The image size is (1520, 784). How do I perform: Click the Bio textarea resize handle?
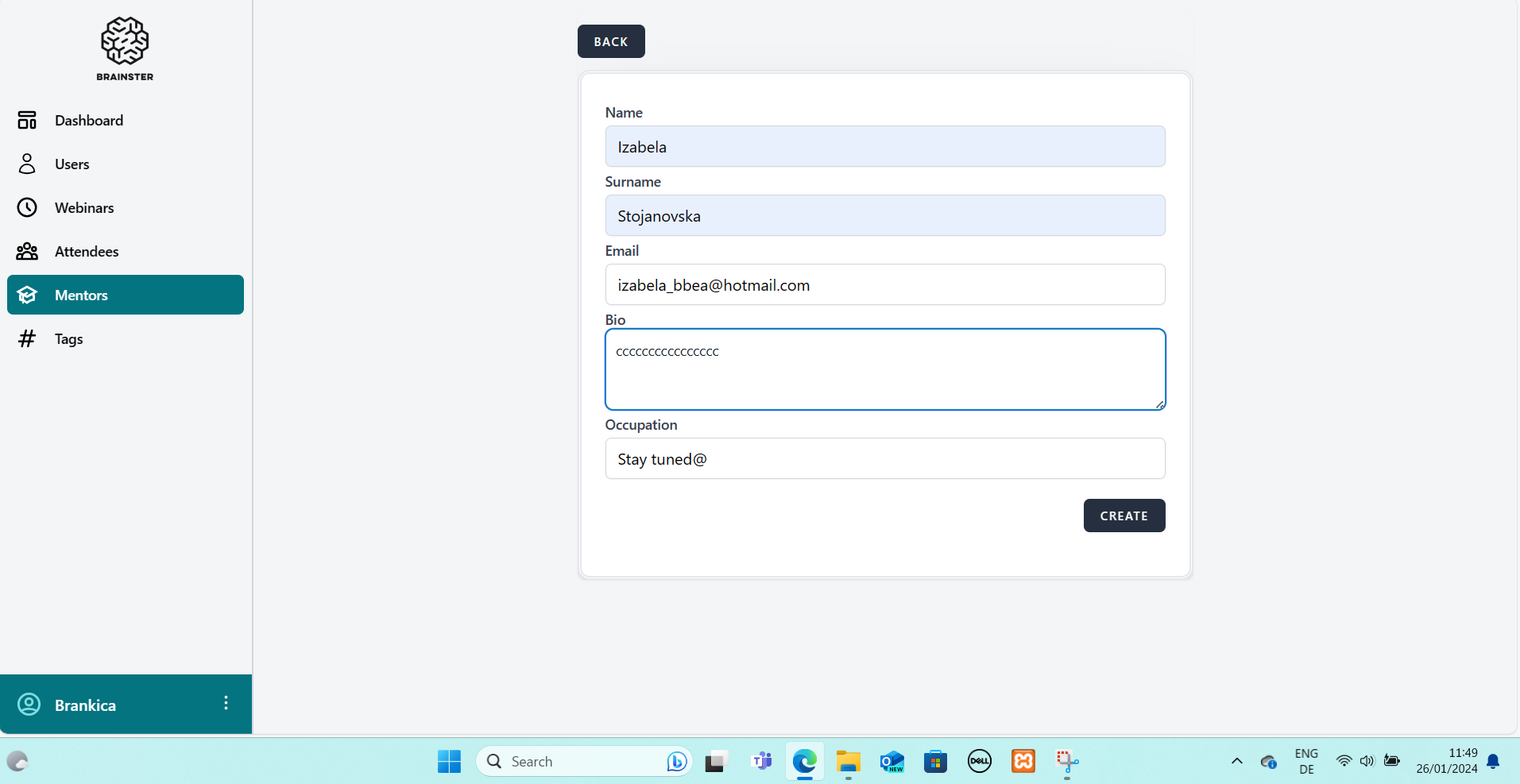click(x=1159, y=404)
